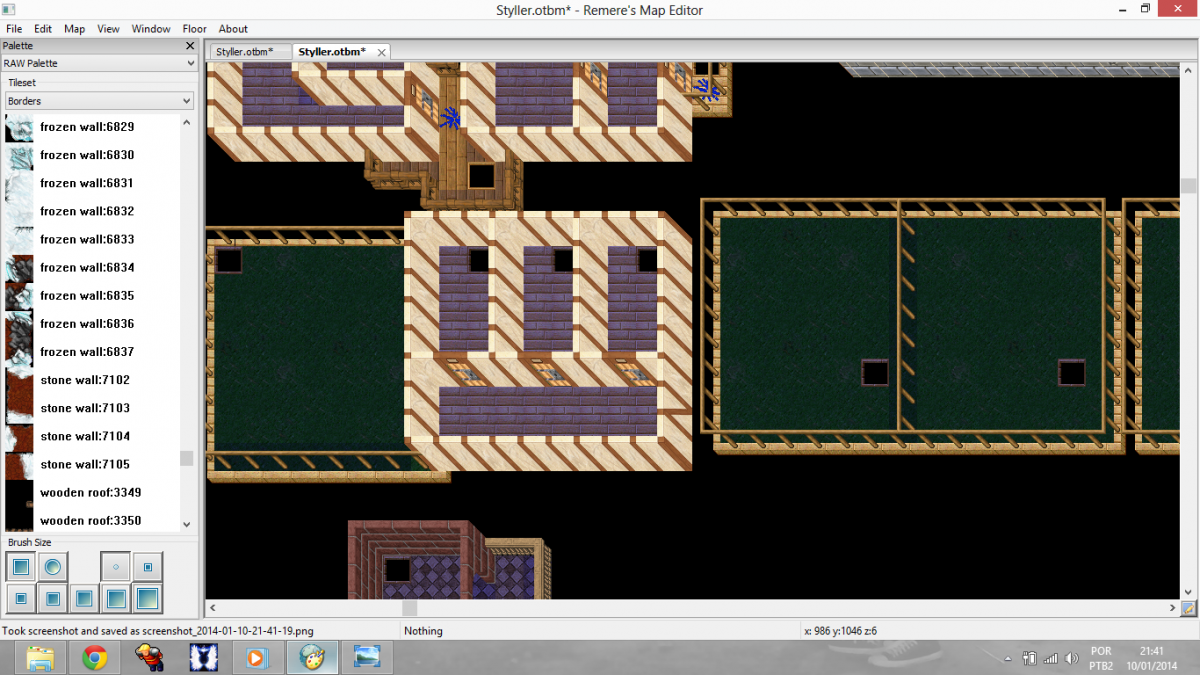Image resolution: width=1200 pixels, height=675 pixels.
Task: Choose the smallest single-dot brush size
Action: click(116, 567)
